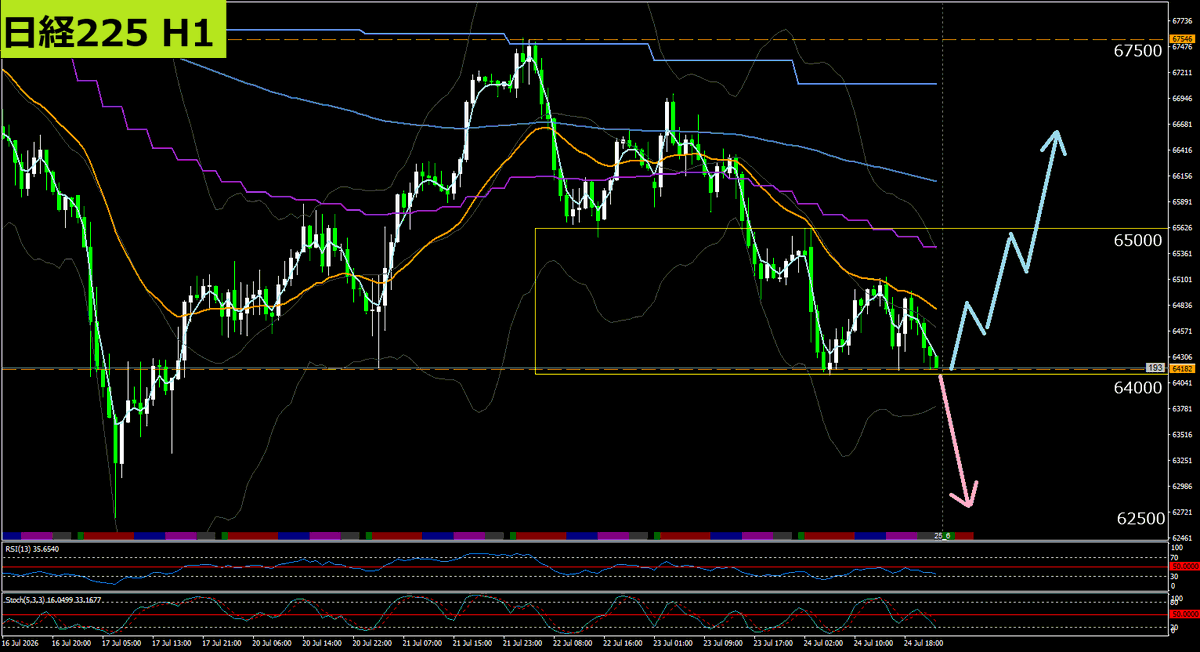This screenshot has width=1200, height=652.
Task: Click the 16 Jul 2026 date label
Action: (21, 644)
